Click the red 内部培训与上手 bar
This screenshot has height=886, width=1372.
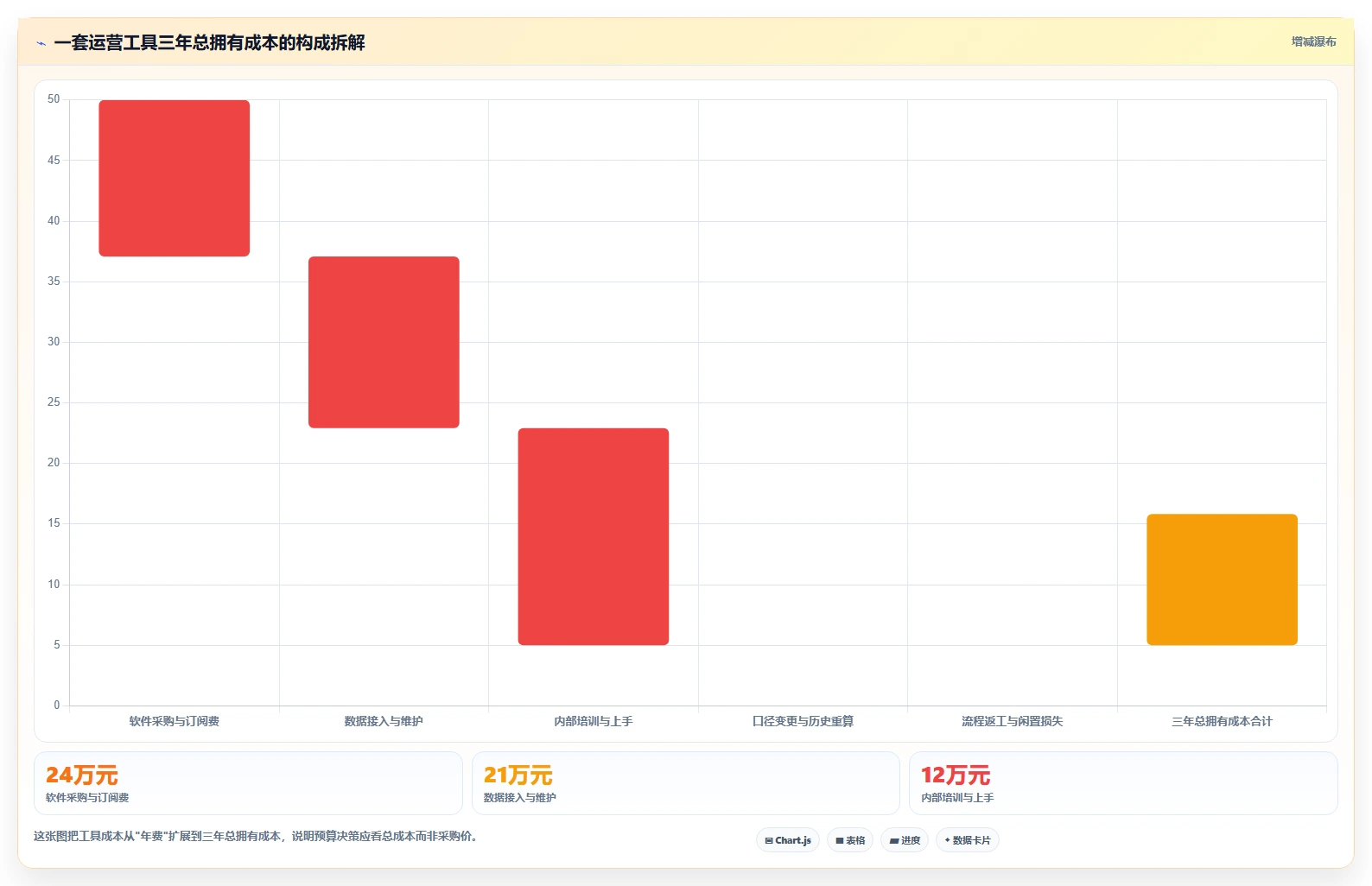pos(594,536)
